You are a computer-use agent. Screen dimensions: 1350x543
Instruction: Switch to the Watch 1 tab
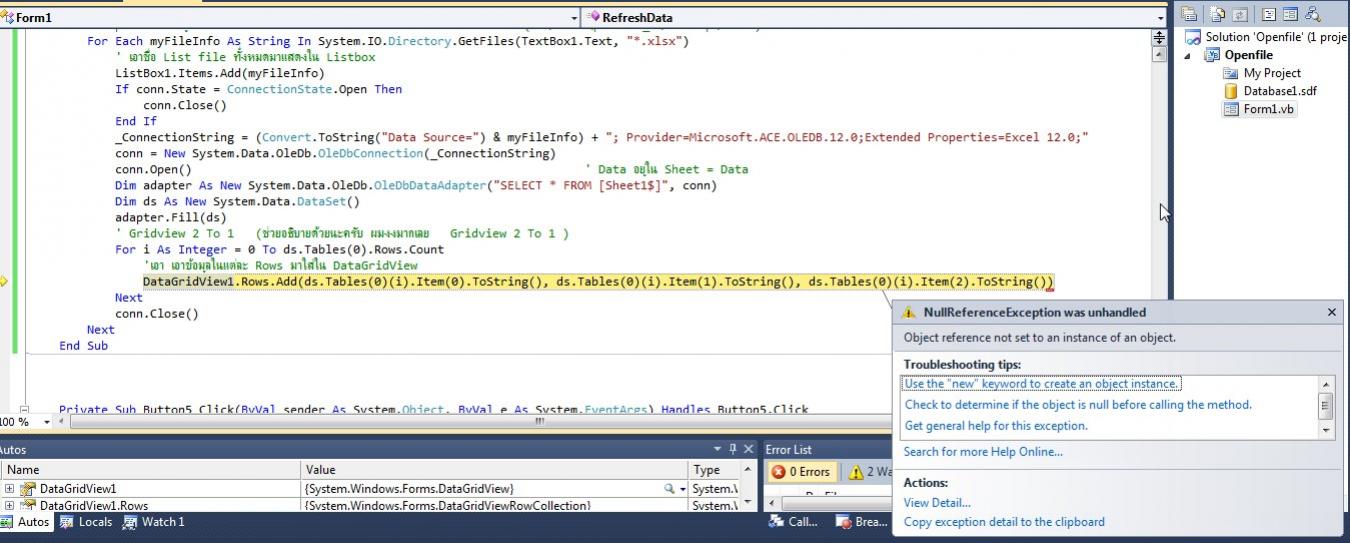153,522
